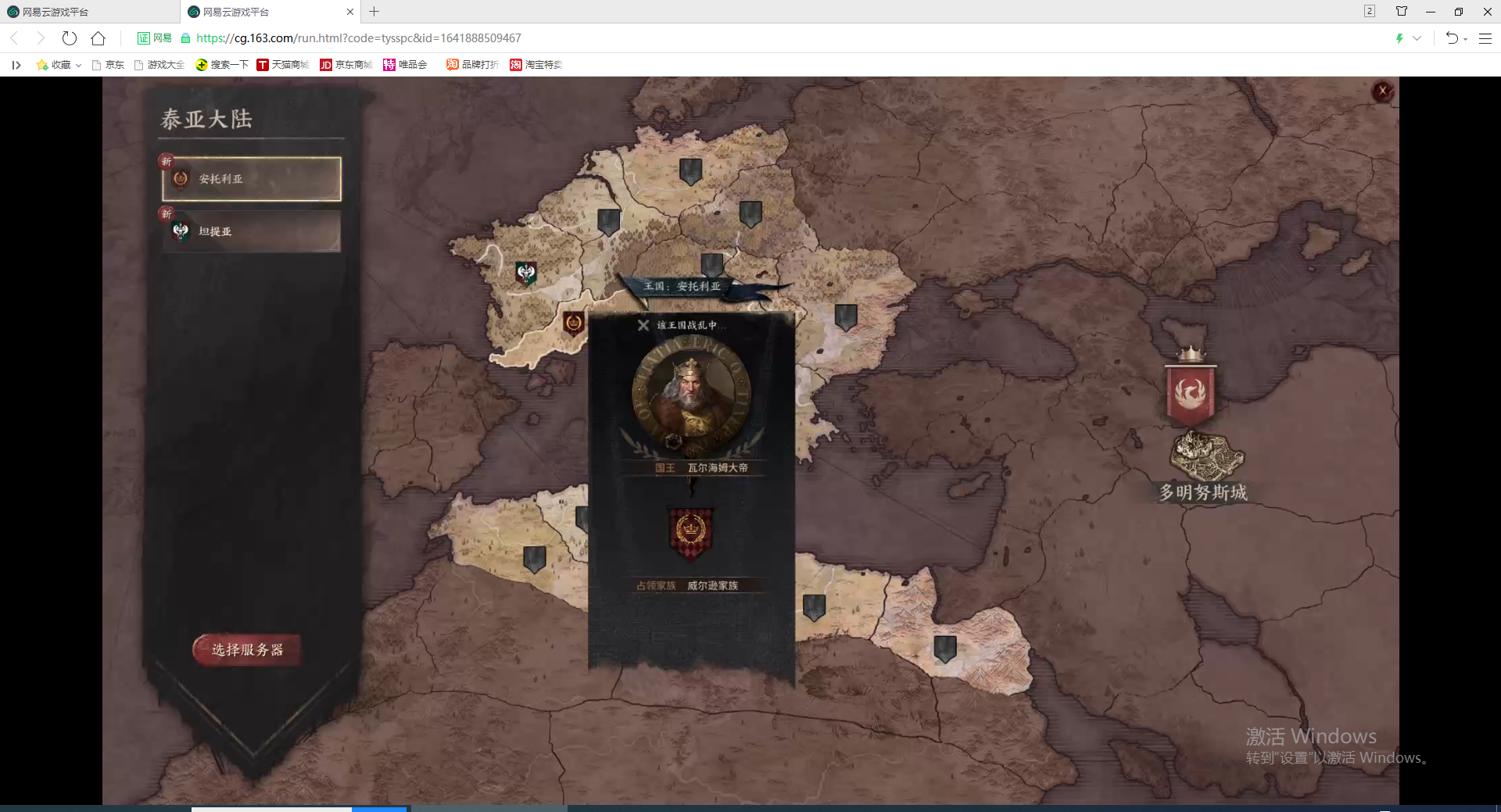
Task: Click the red 安托利亚 shield marker on map
Action: click(573, 322)
